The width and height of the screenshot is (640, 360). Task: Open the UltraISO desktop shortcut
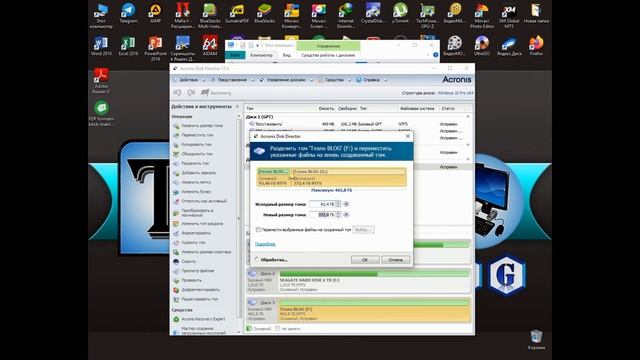482,46
